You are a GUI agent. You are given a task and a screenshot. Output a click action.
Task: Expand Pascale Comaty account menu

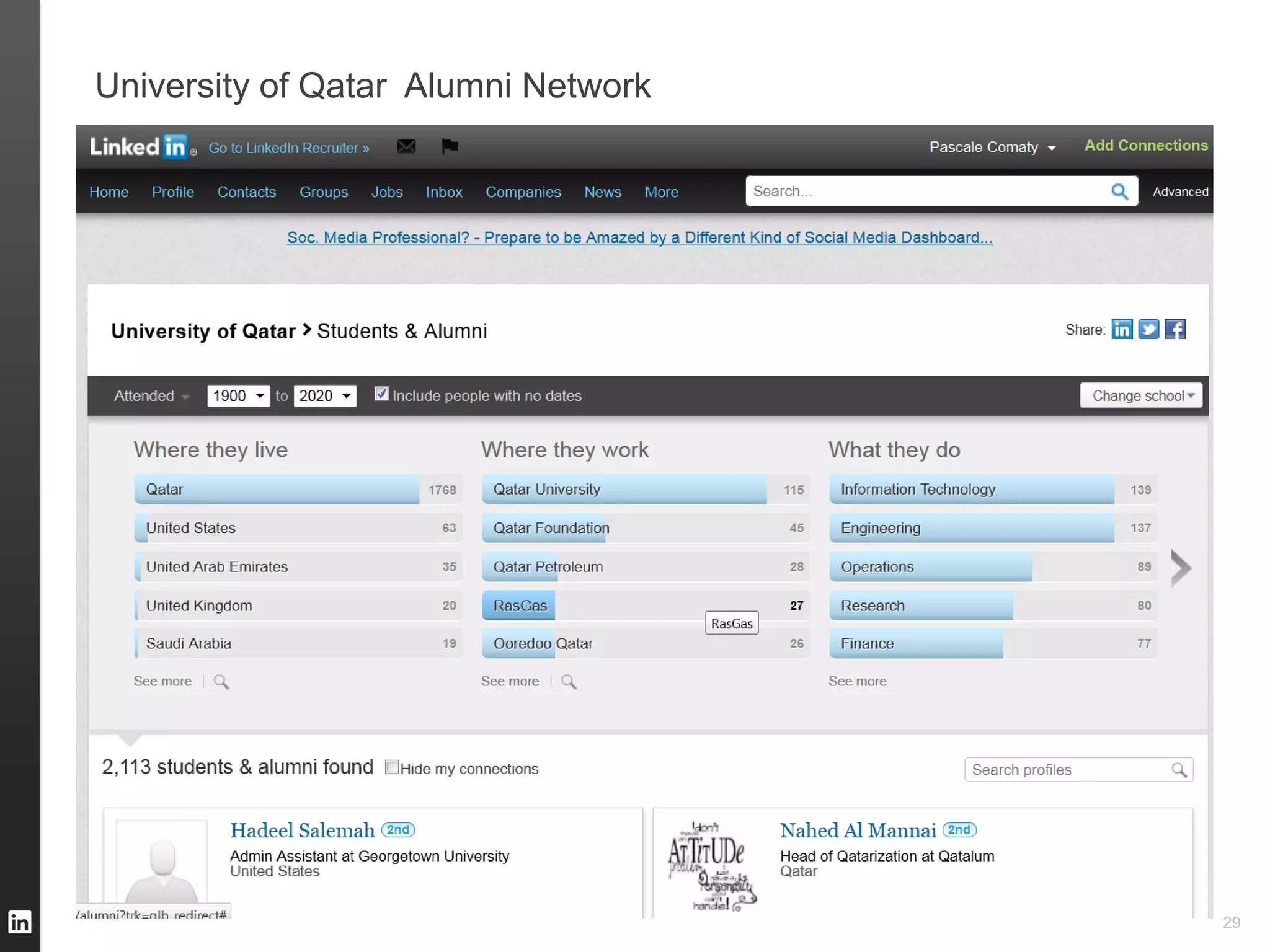[992, 147]
